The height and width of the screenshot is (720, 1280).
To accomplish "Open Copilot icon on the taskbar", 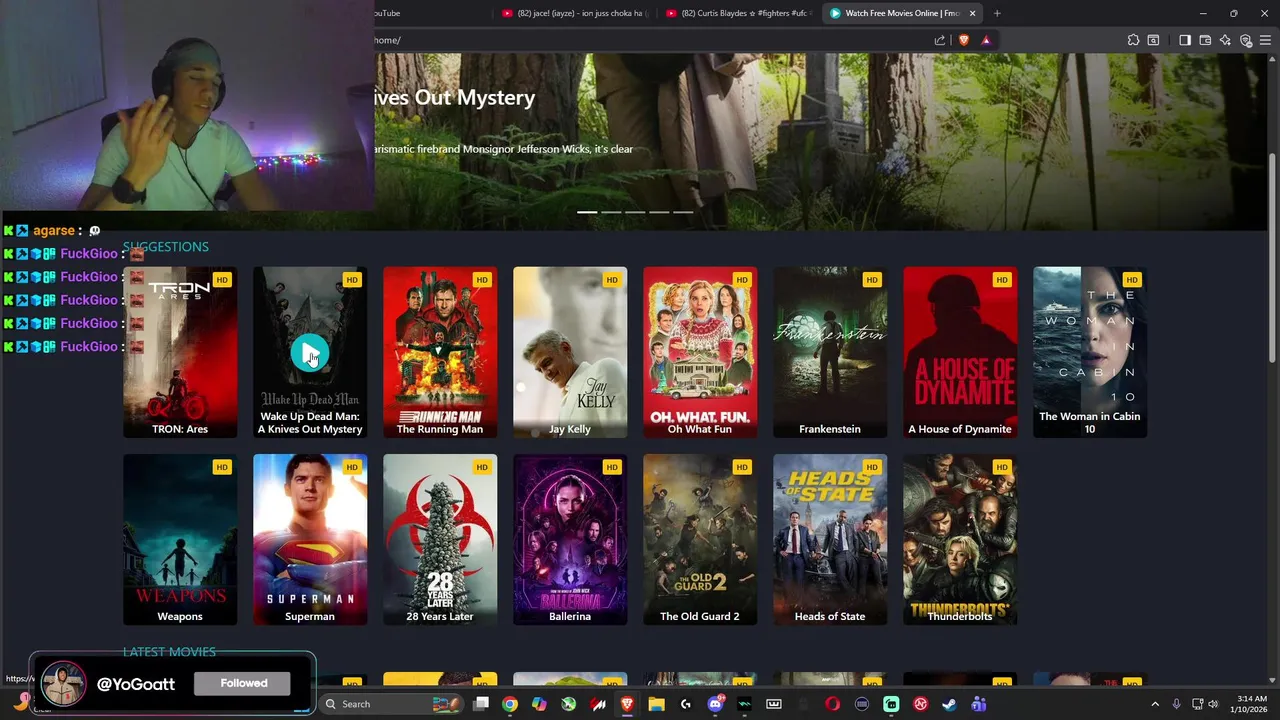I will point(539,704).
